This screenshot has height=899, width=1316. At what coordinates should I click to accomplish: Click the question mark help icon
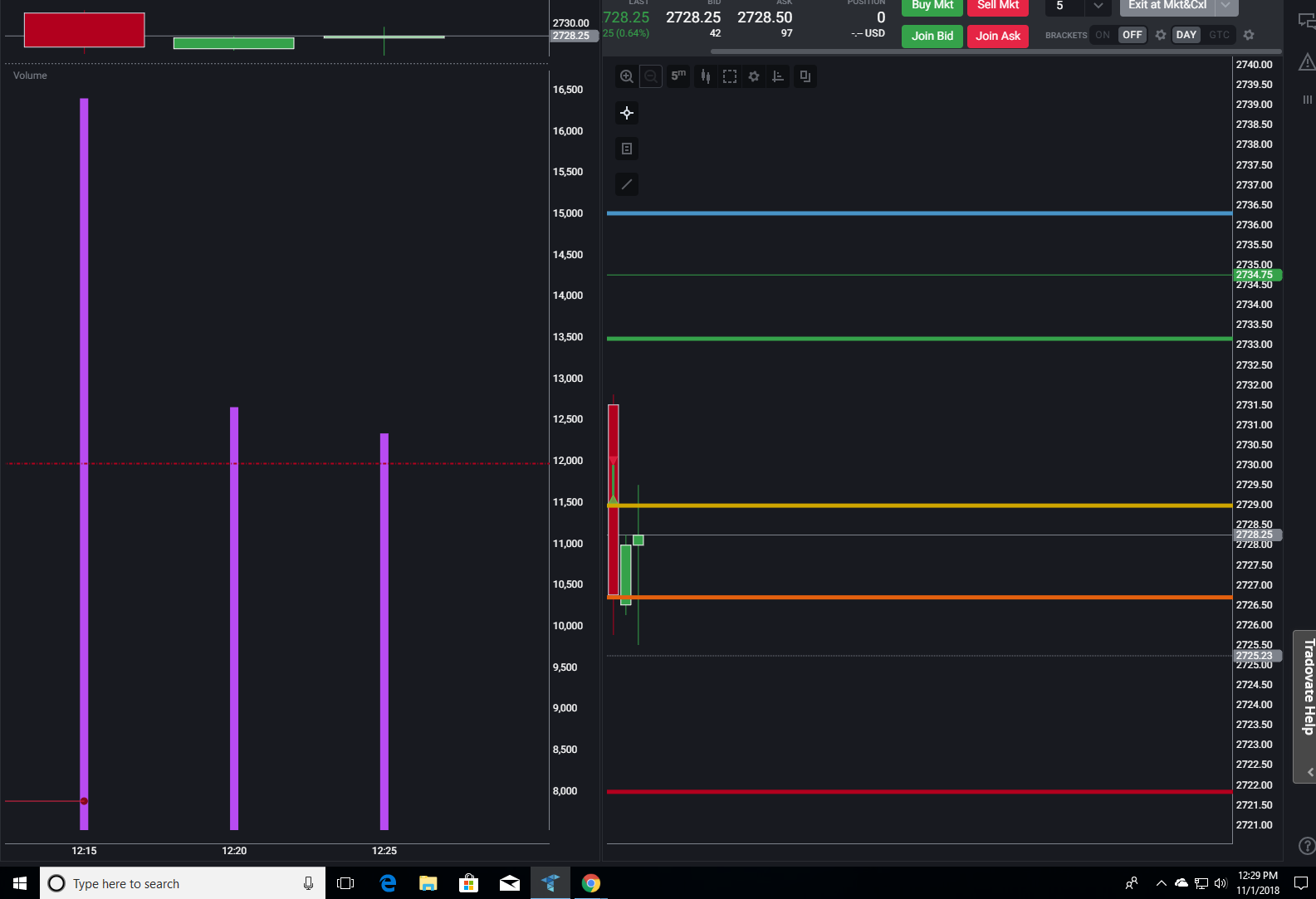click(1308, 846)
